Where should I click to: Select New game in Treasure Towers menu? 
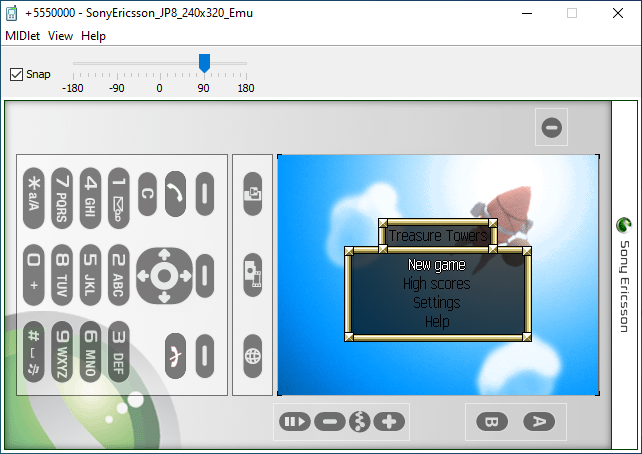[437, 265]
